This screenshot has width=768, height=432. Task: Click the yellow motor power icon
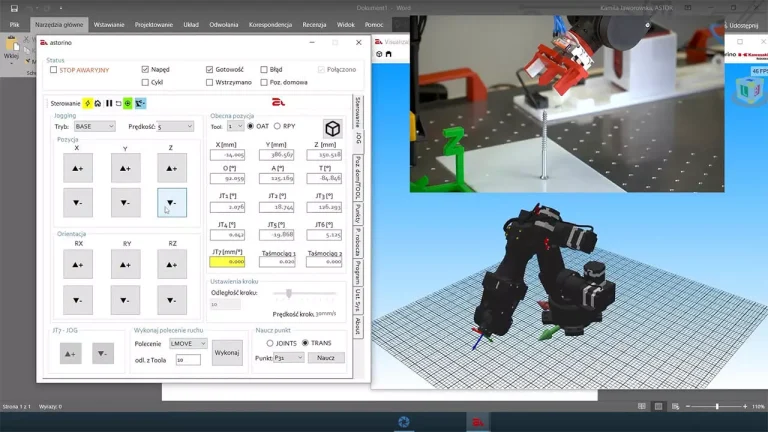tap(88, 103)
